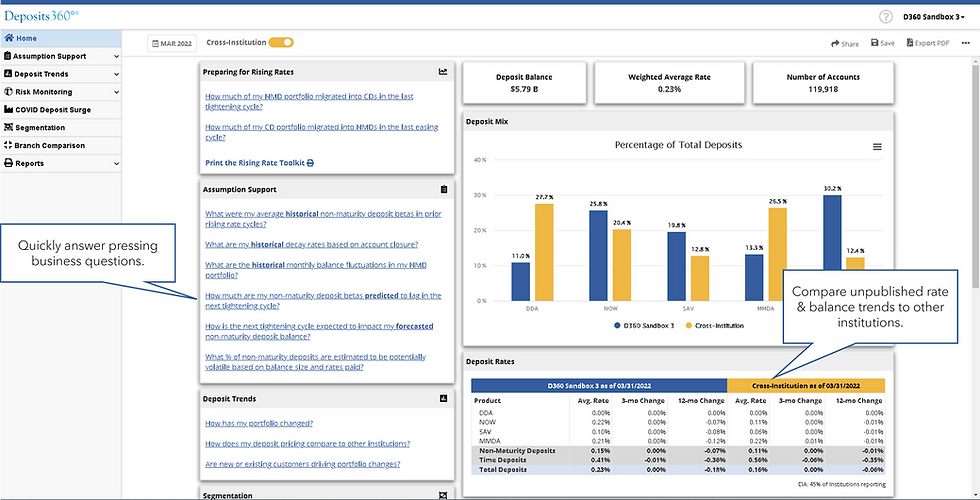Open Reports sidebar menu
This screenshot has height=500, width=980.
tap(61, 163)
